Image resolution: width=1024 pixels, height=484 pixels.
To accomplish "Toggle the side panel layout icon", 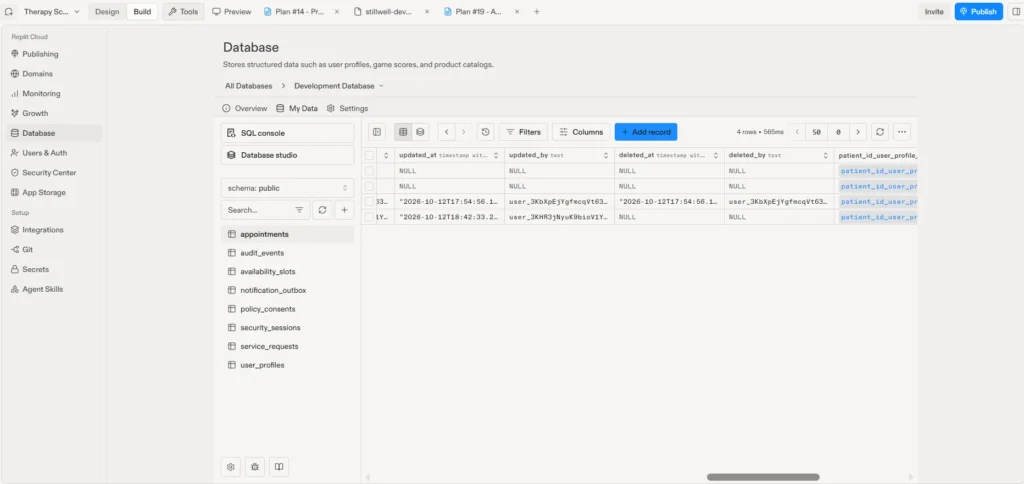I will 1014,12.
